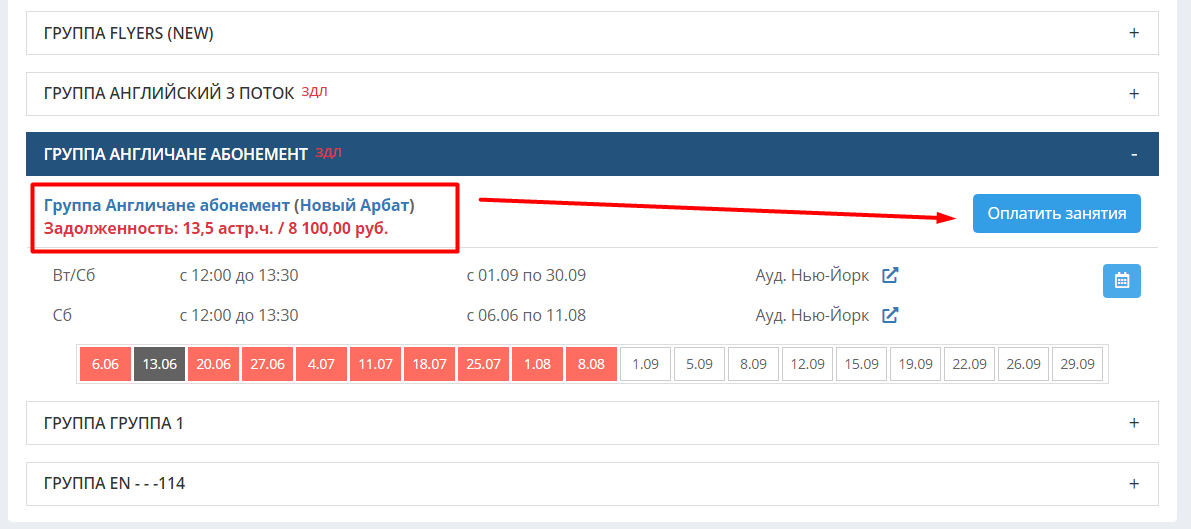Select lesson date 15.09
This screenshot has height=529, width=1191.
[861, 364]
